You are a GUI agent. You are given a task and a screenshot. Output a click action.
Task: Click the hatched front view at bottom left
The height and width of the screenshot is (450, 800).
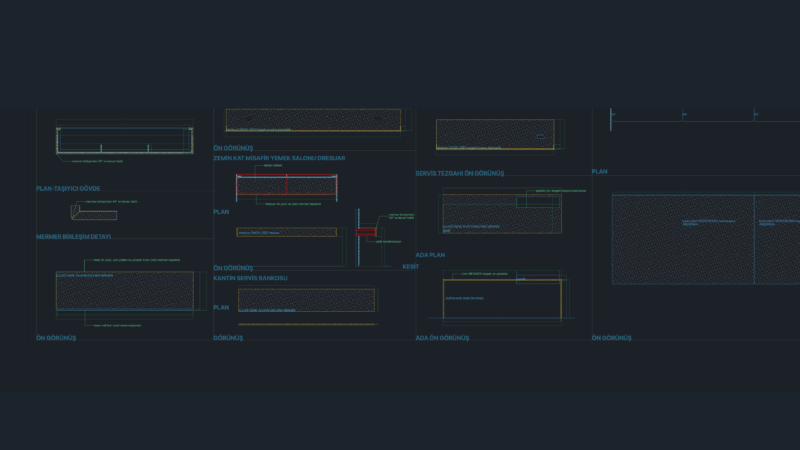tap(124, 291)
